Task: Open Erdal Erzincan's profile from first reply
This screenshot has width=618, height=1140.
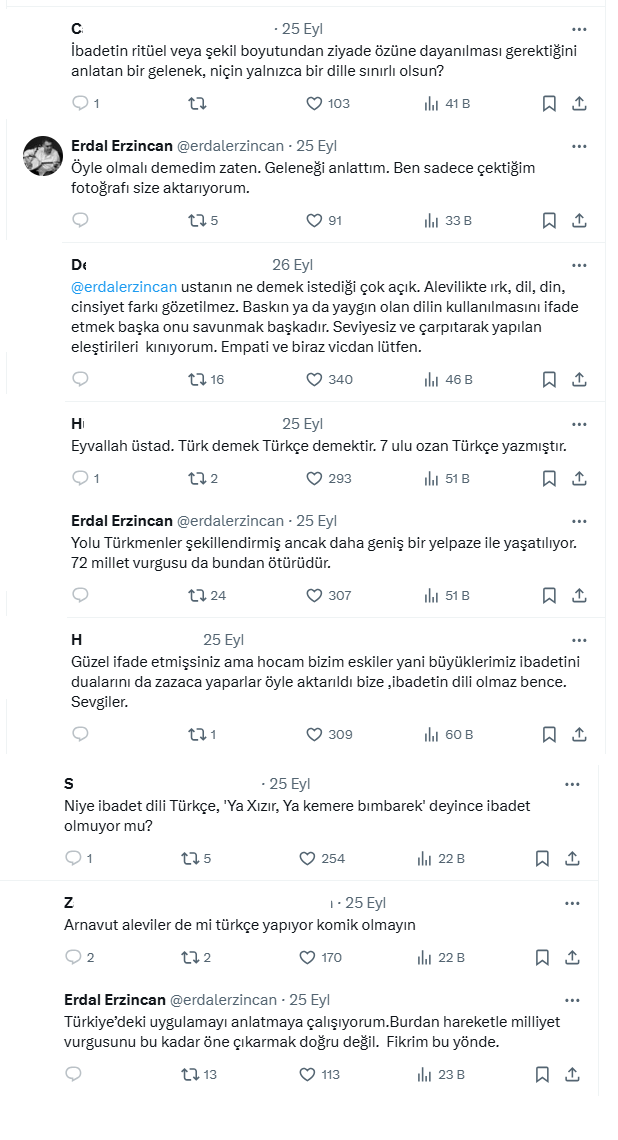Action: 121,146
